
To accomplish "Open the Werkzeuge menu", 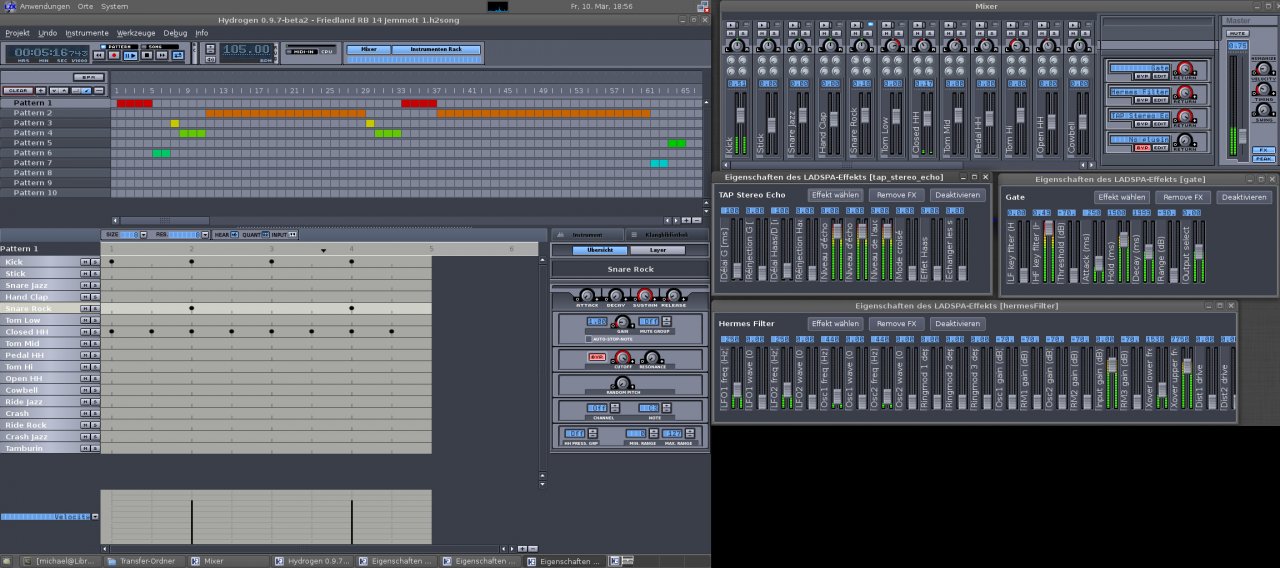I will [x=136, y=33].
